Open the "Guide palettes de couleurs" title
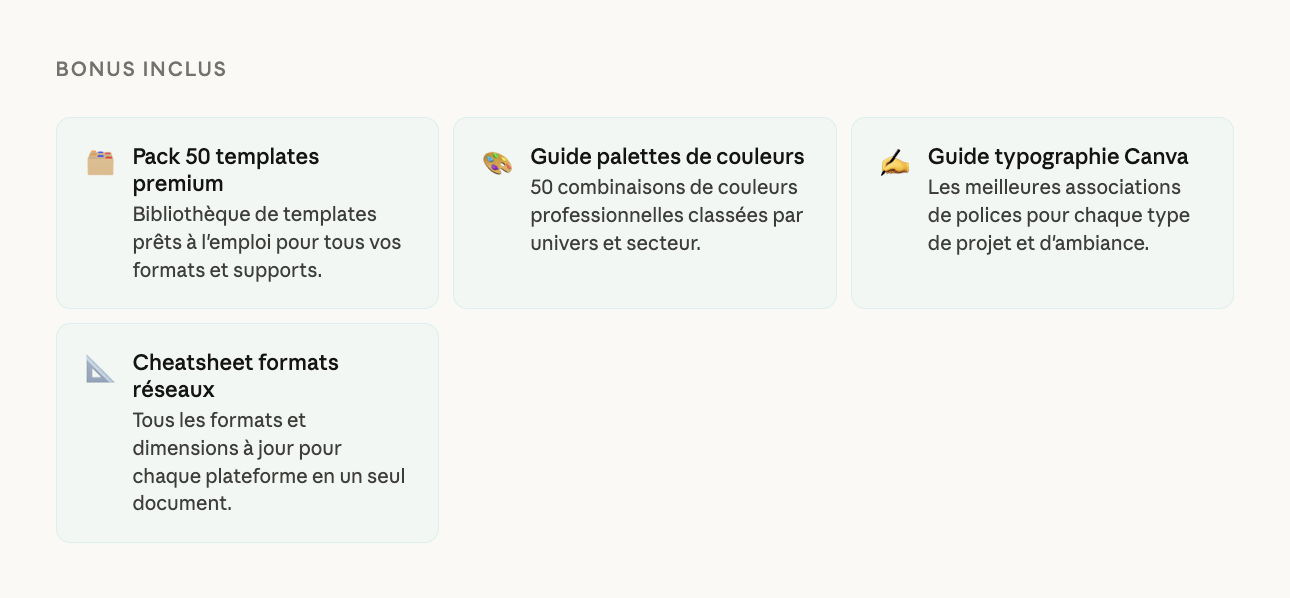Screen dimensions: 1290x598 pos(667,157)
